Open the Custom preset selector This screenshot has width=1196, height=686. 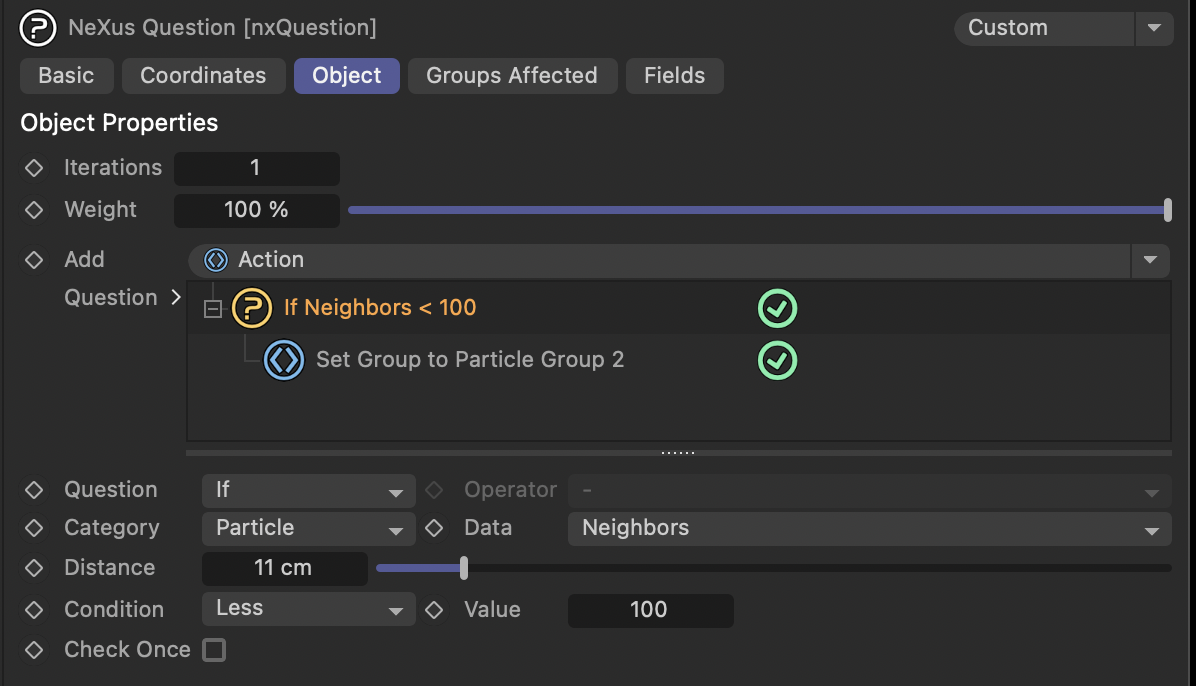(1063, 28)
